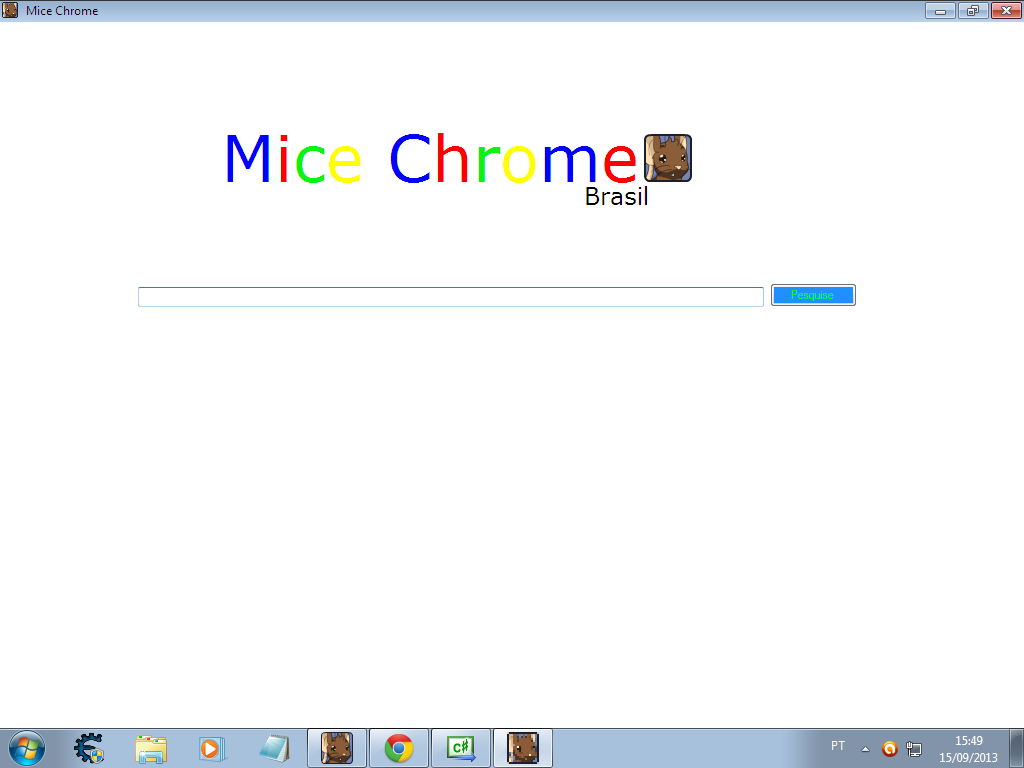This screenshot has height=768, width=1024.
Task: Open the network status tray icon
Action: coord(914,749)
